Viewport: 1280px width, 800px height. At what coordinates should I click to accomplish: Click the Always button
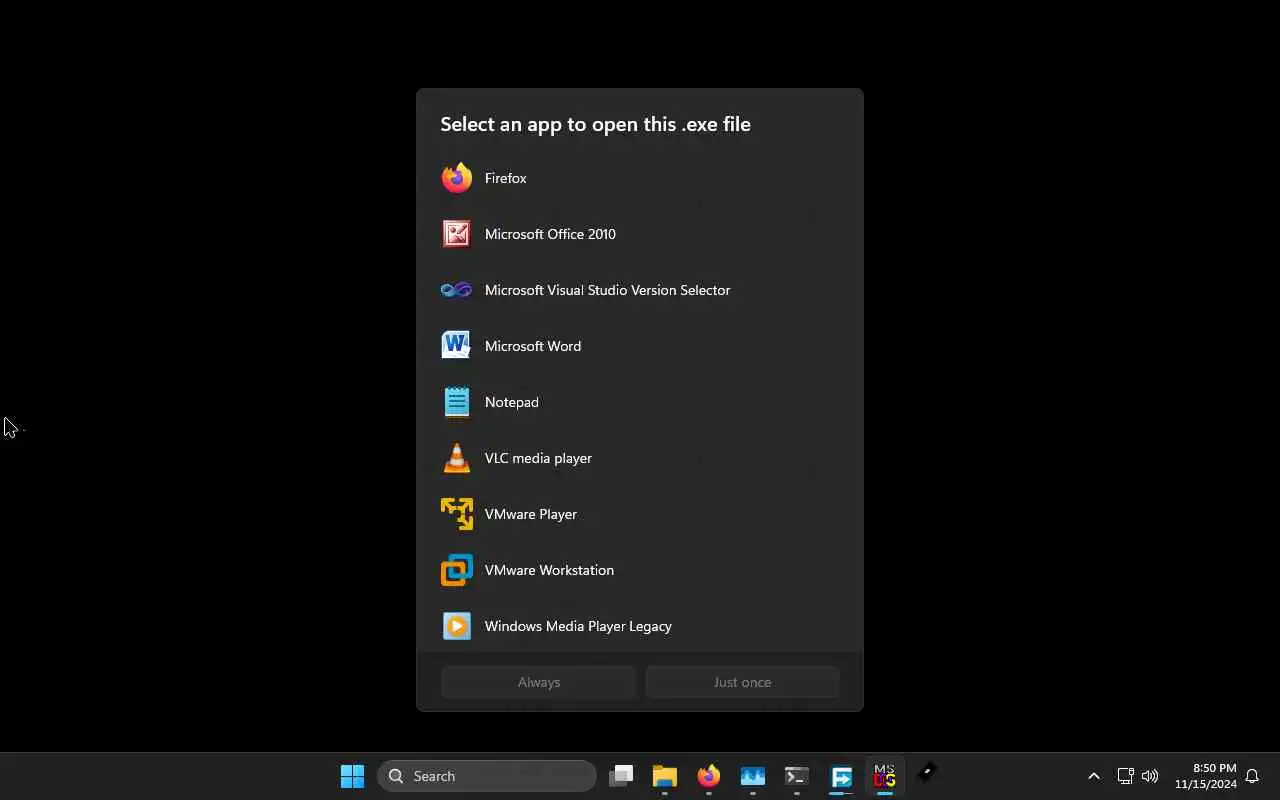coord(539,682)
